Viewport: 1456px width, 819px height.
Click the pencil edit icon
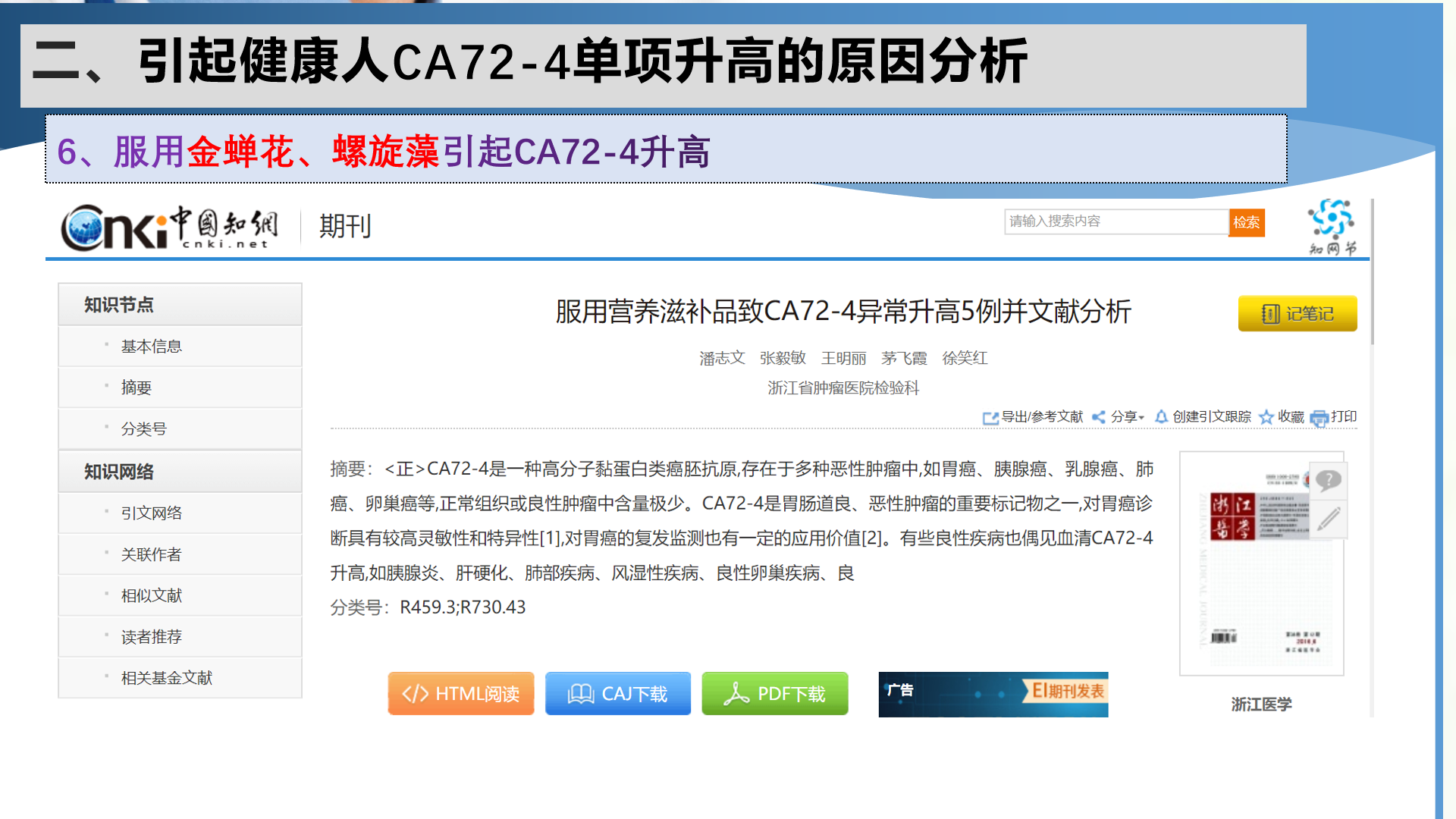1328,519
